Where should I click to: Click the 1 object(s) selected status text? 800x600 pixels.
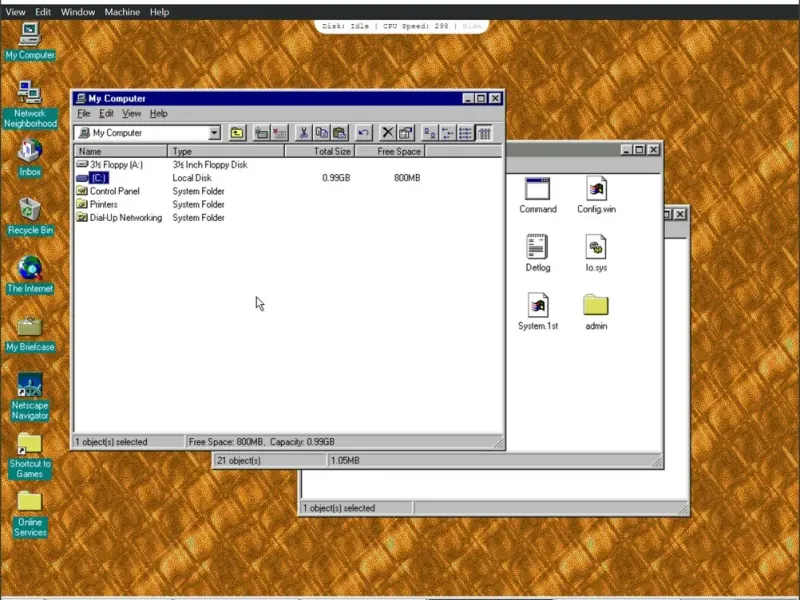tap(111, 442)
